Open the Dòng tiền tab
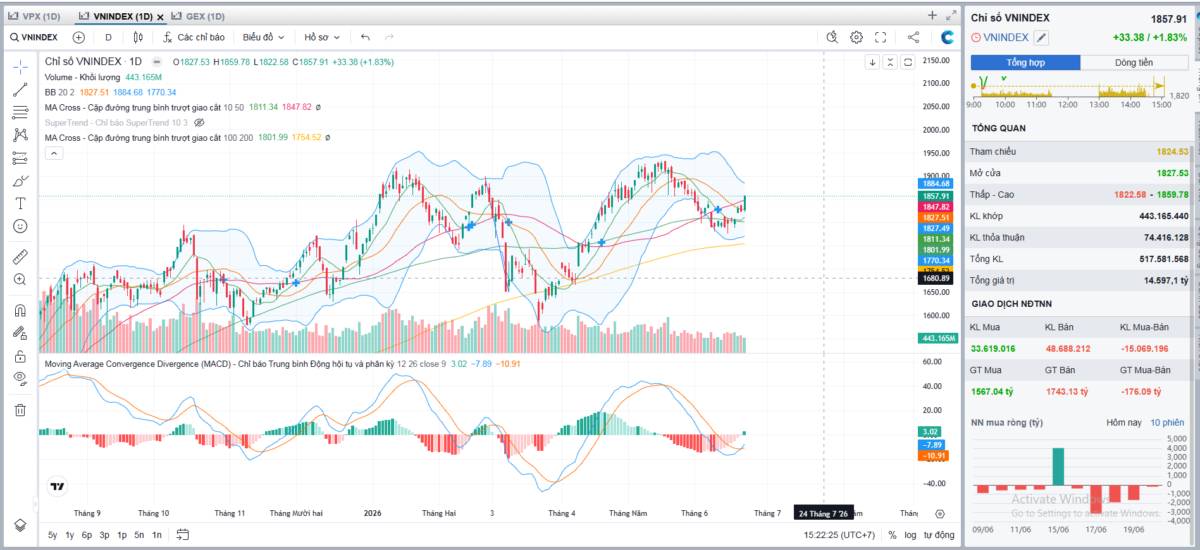Image resolution: width=1200 pixels, height=550 pixels. coord(1133,62)
